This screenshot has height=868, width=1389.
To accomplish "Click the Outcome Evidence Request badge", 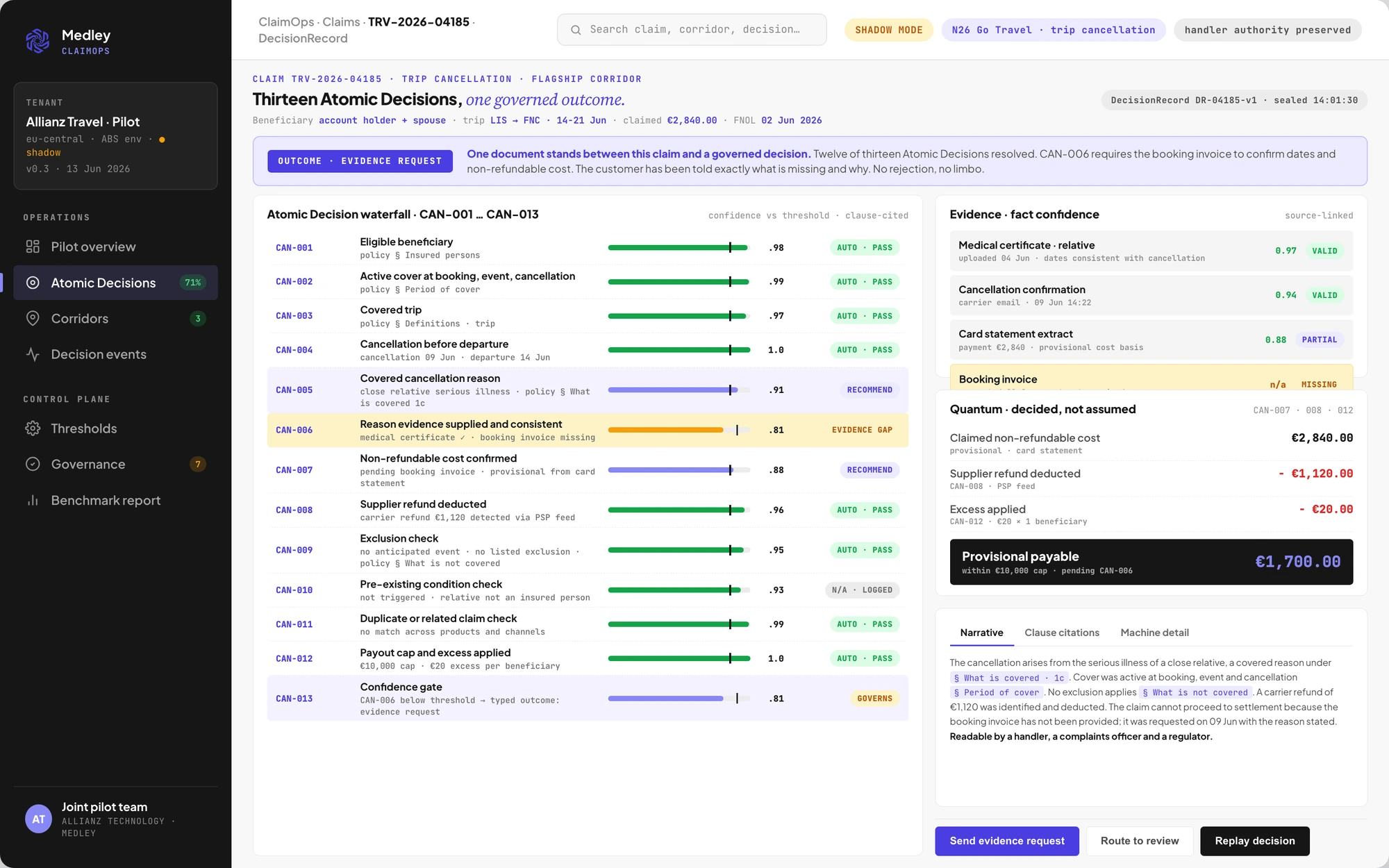I will point(360,161).
